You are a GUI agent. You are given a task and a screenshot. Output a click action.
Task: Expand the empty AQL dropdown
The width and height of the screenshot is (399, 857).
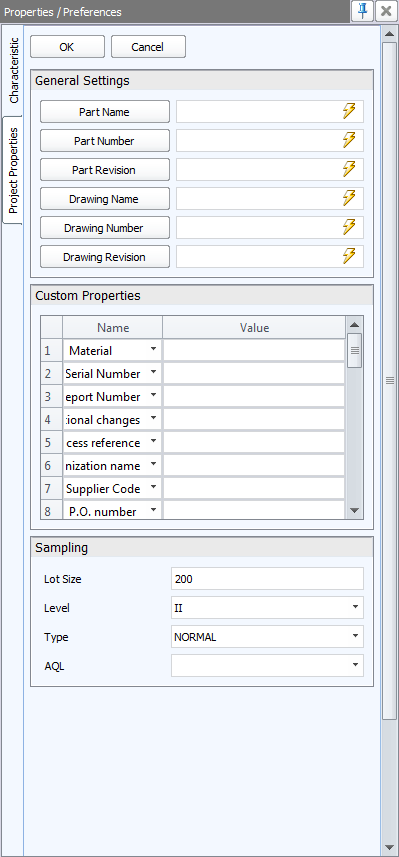pyautogui.click(x=355, y=665)
